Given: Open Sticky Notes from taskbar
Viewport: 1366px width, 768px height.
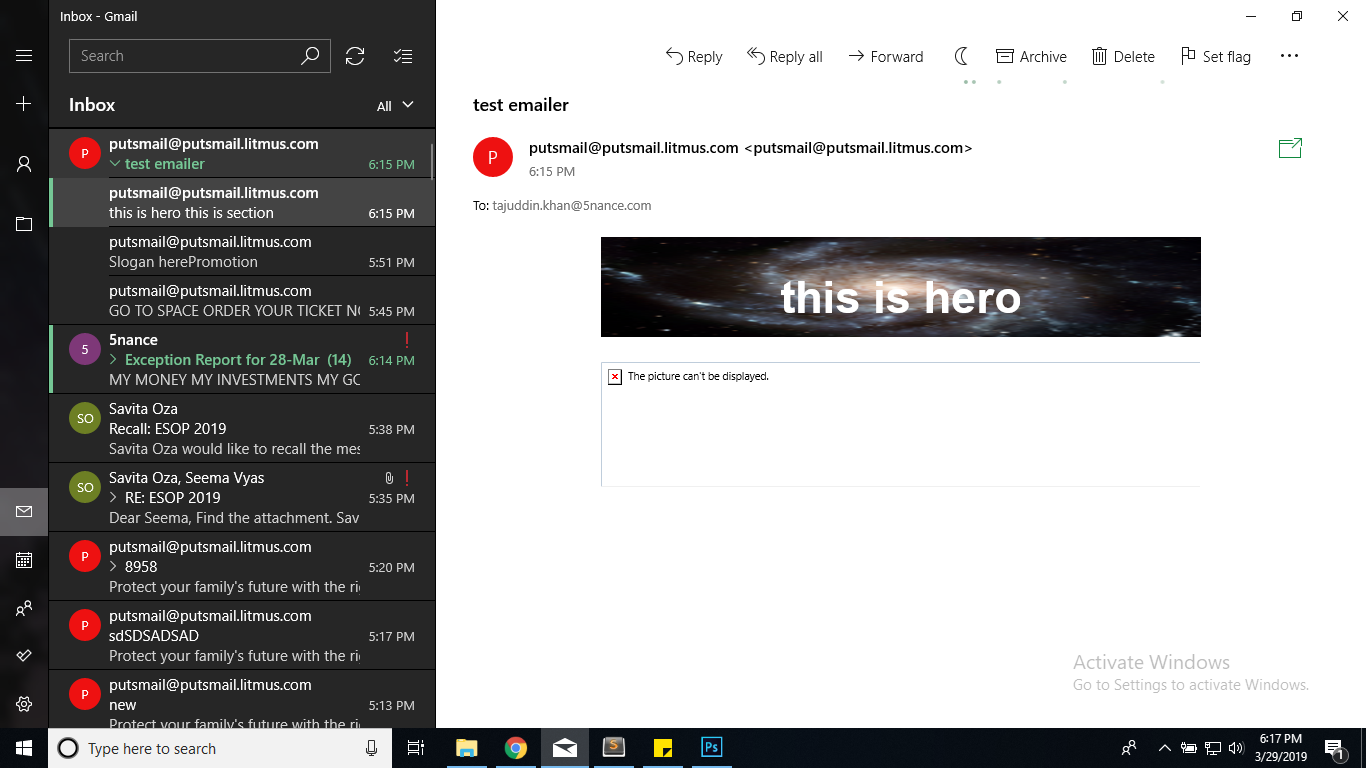Looking at the screenshot, I should (662, 748).
